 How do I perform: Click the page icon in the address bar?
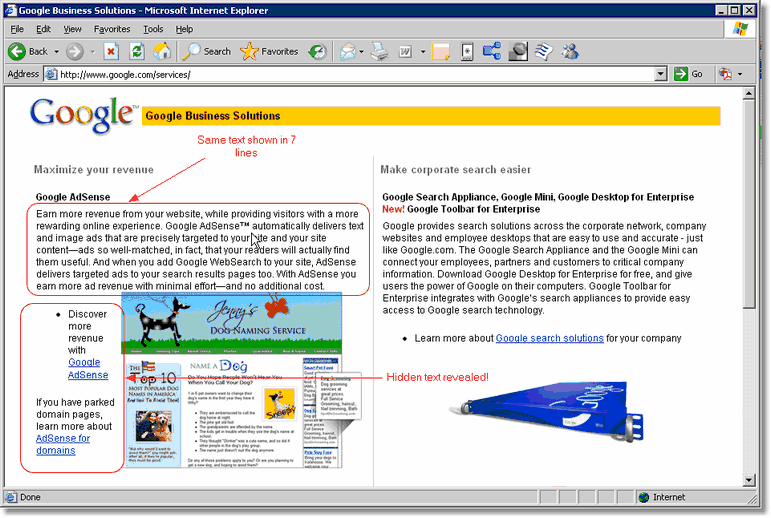pos(51,74)
